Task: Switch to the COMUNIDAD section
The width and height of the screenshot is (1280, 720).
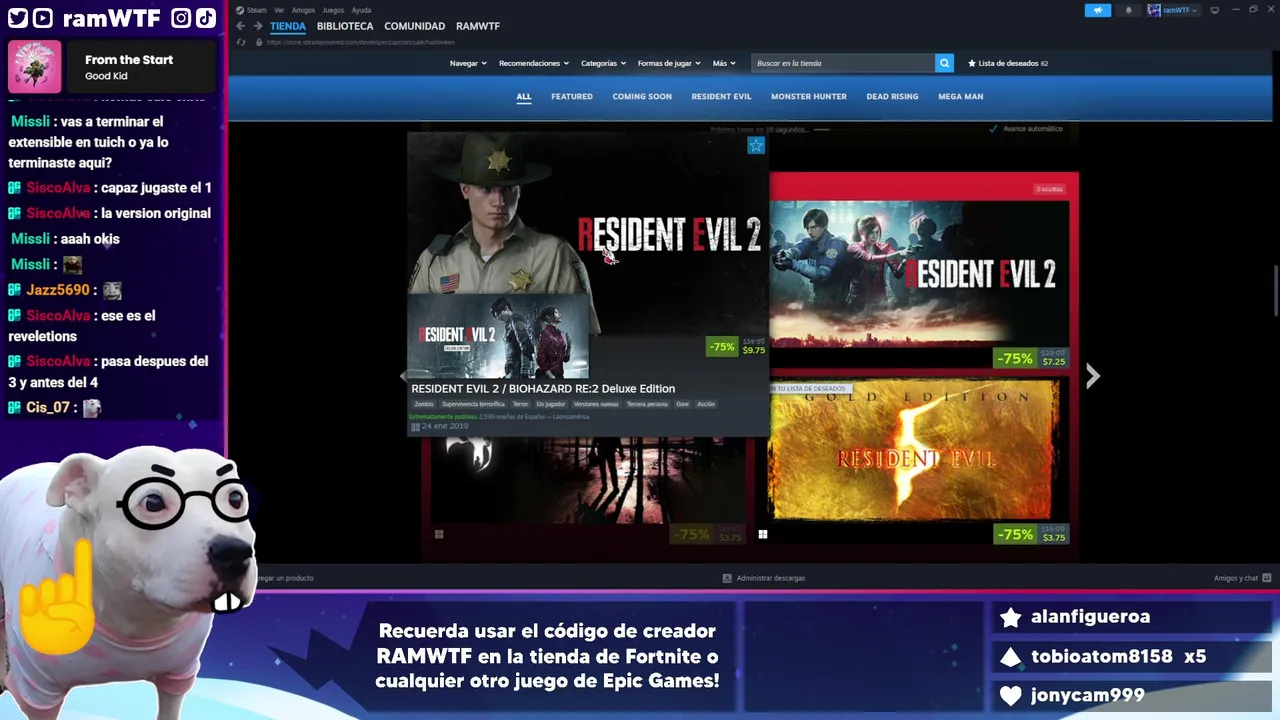Action: 415,26
